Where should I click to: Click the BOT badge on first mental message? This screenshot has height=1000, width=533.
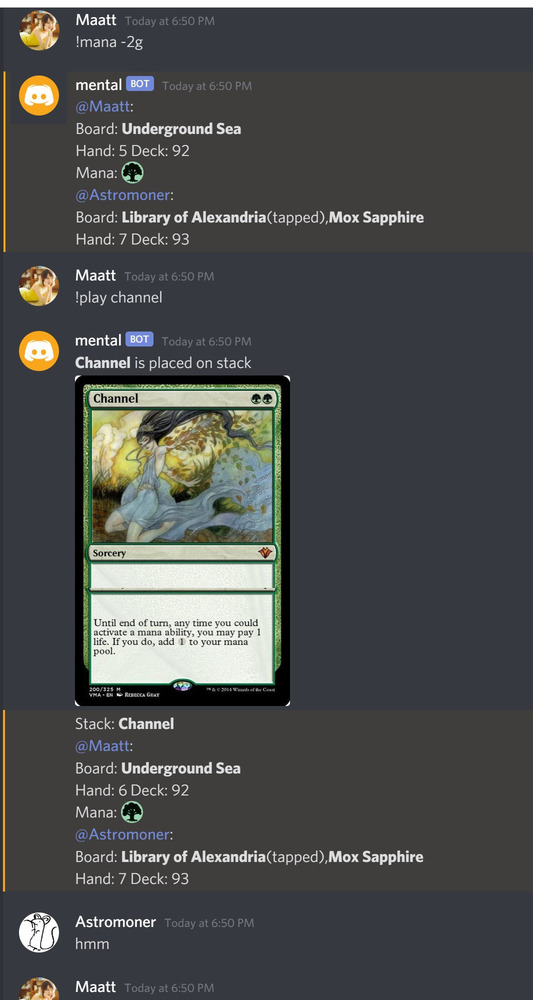[140, 84]
